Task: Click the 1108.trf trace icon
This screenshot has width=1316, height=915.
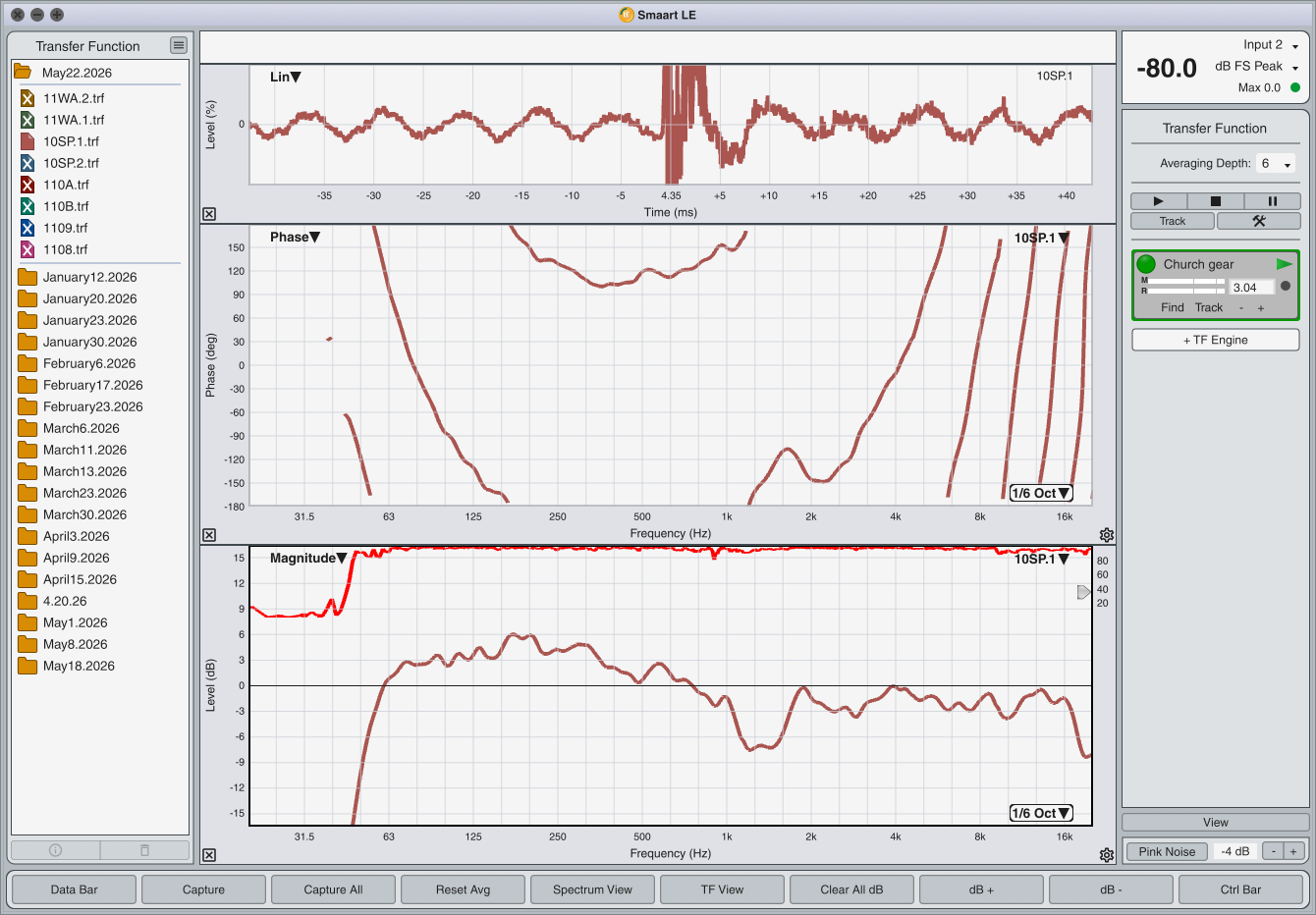Action: click(x=27, y=249)
